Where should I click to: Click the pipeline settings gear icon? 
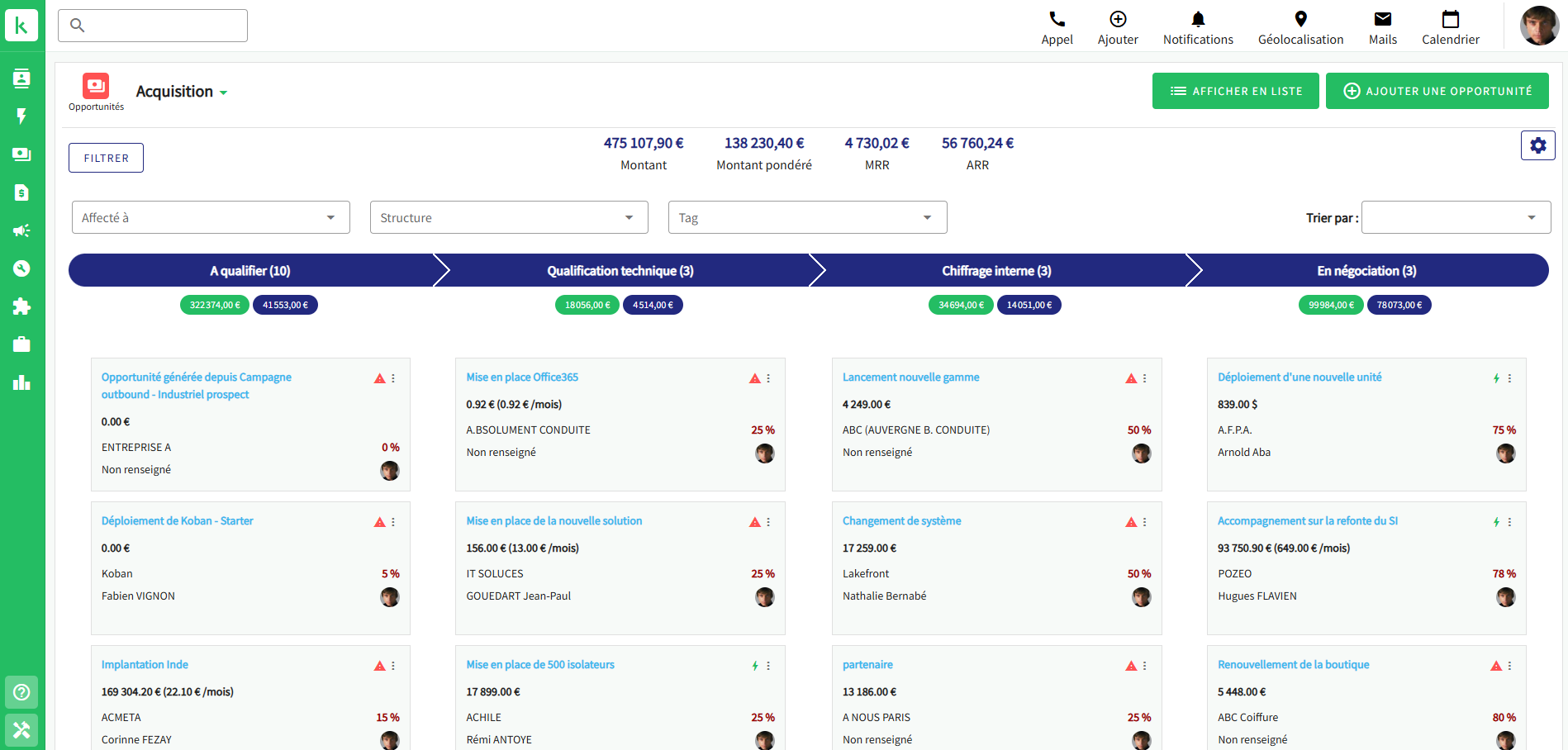(1537, 145)
